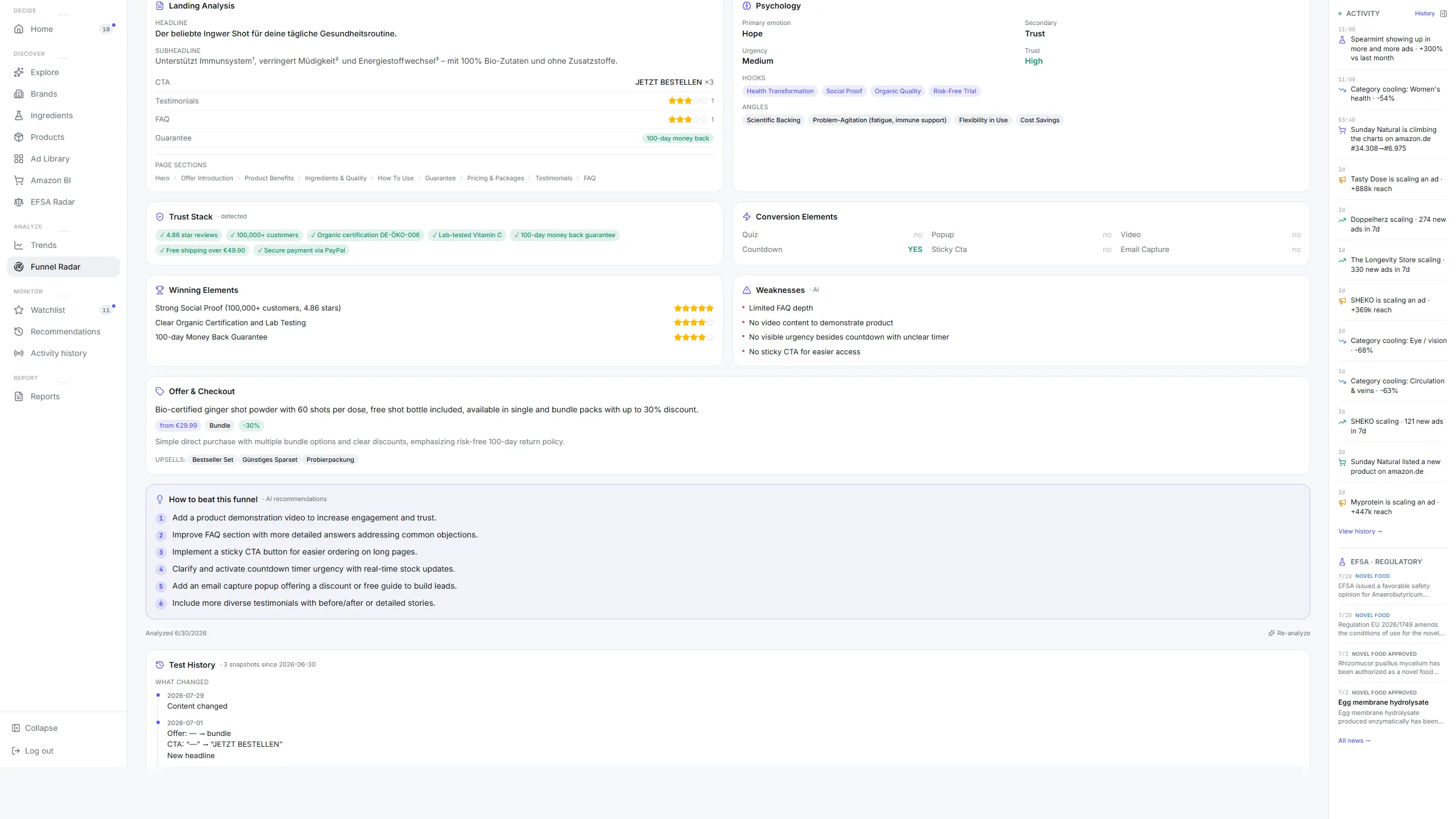Image resolution: width=1456 pixels, height=819 pixels.
Task: Open the activity History link
Action: [1424, 14]
